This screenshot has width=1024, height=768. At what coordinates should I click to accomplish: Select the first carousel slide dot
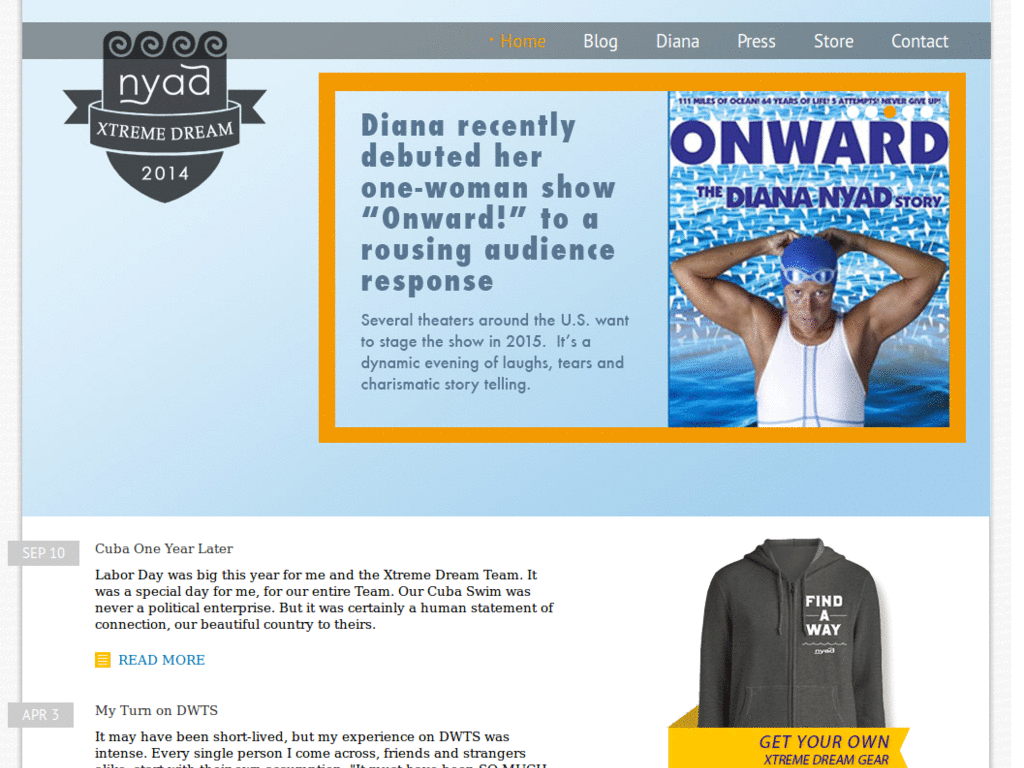853,112
